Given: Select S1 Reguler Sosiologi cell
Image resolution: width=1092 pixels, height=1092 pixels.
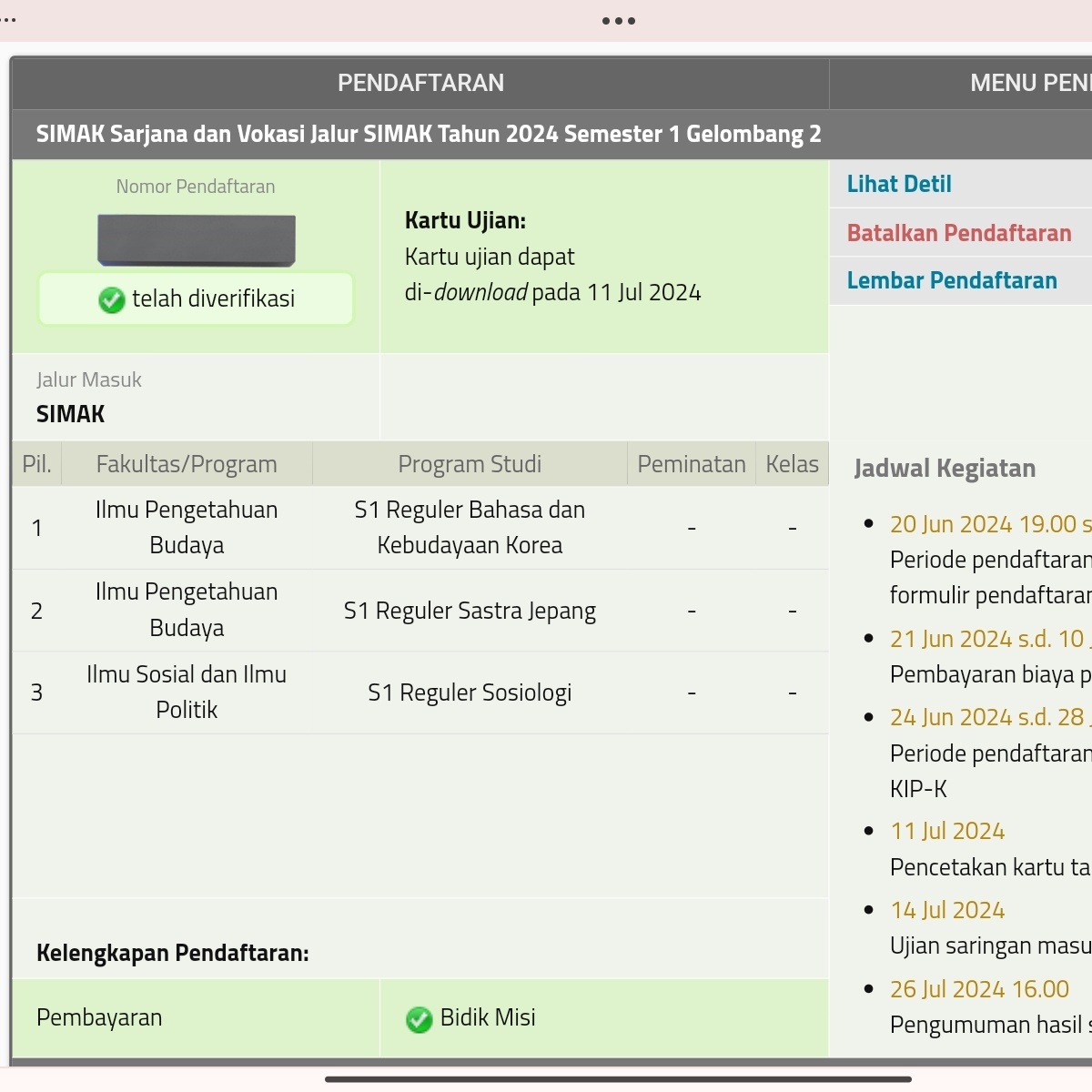Looking at the screenshot, I should pos(470,693).
